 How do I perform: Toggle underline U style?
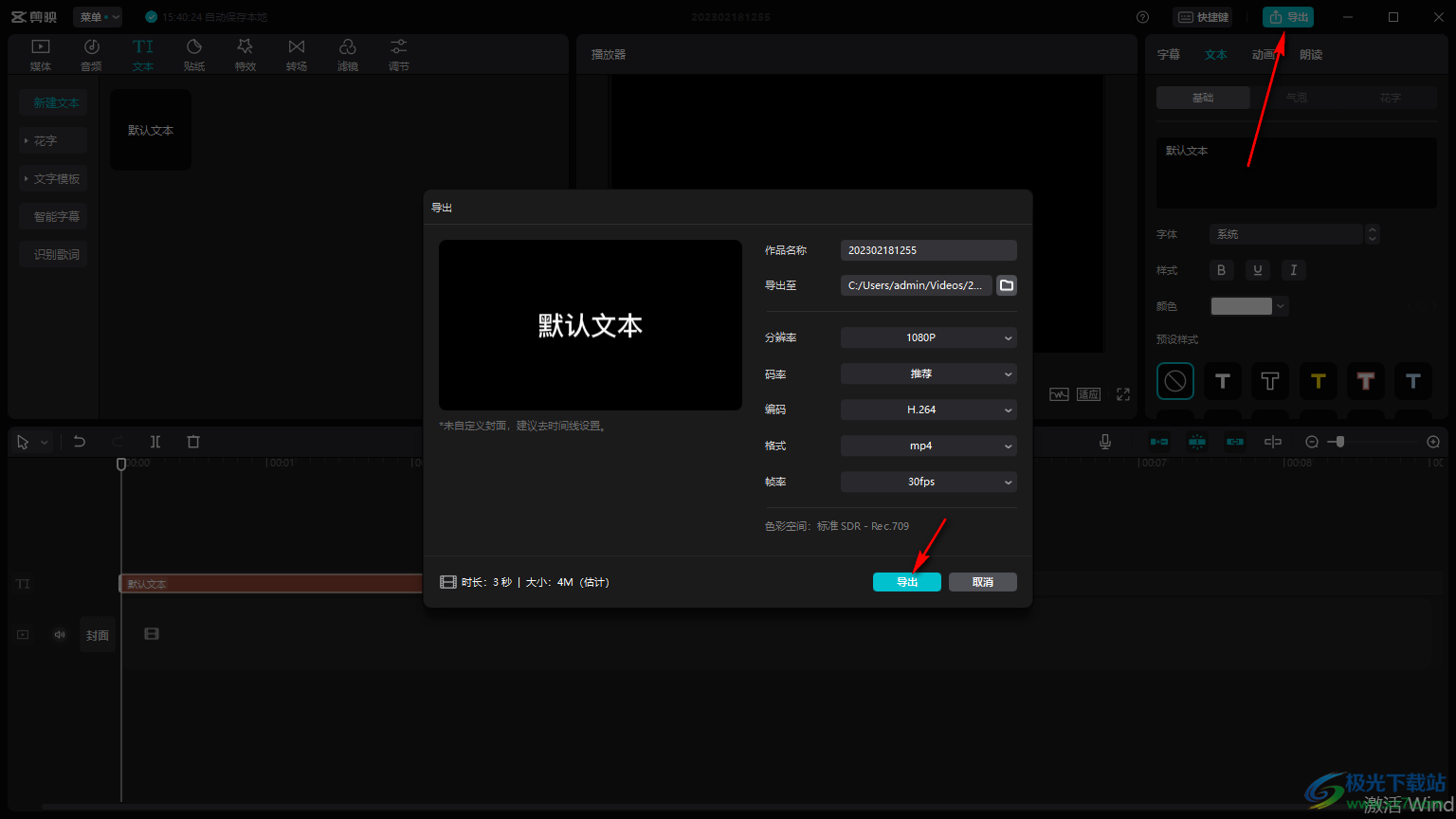1257,270
